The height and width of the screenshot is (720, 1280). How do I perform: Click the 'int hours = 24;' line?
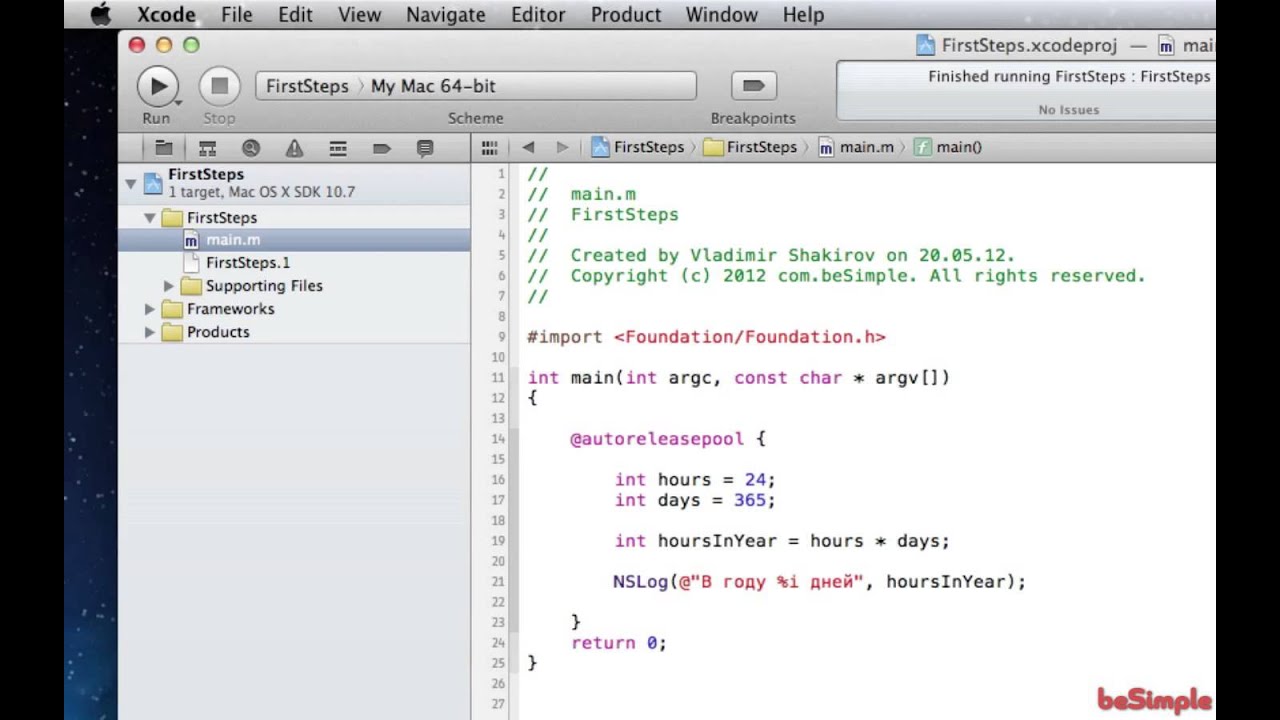(695, 480)
